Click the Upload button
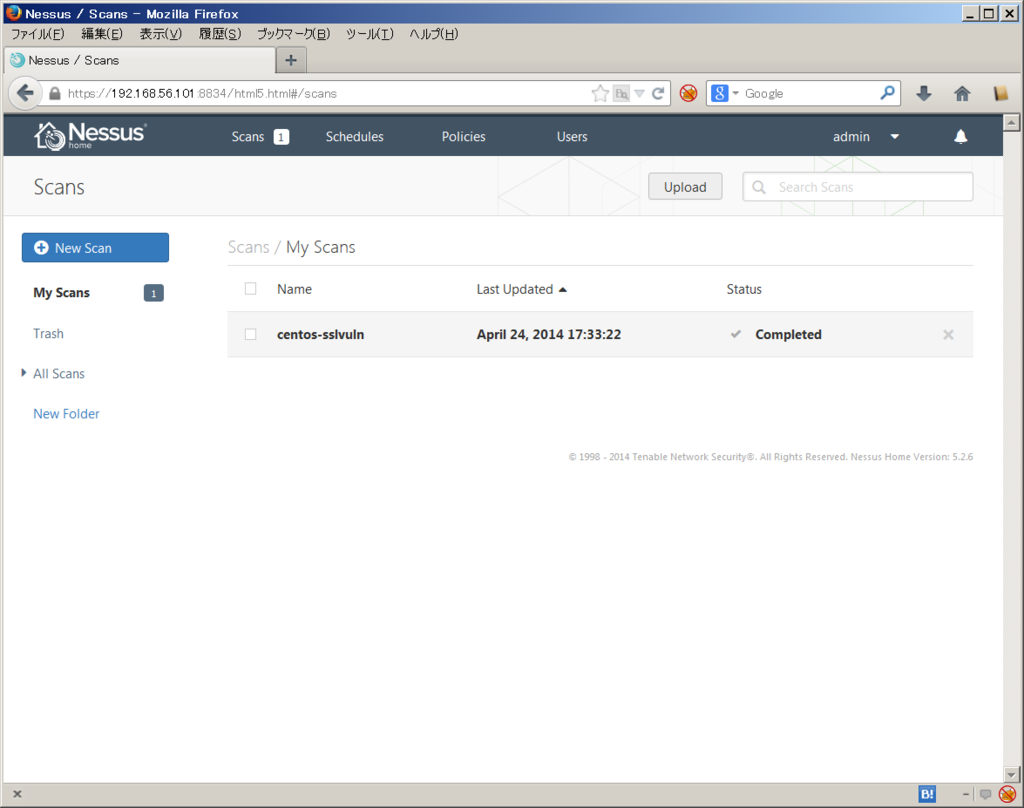Image resolution: width=1024 pixels, height=808 pixels. [x=685, y=187]
